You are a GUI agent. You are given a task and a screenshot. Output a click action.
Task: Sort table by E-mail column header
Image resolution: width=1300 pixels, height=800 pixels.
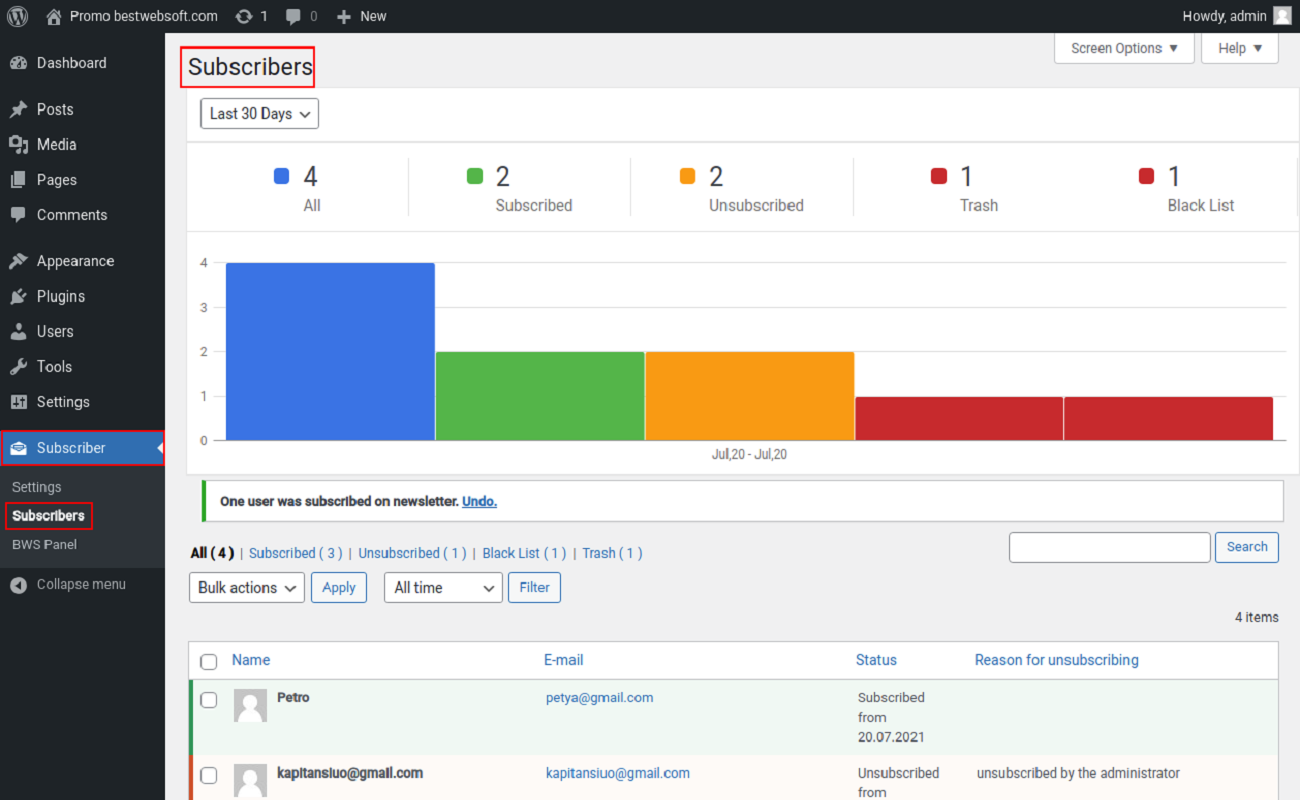click(564, 660)
